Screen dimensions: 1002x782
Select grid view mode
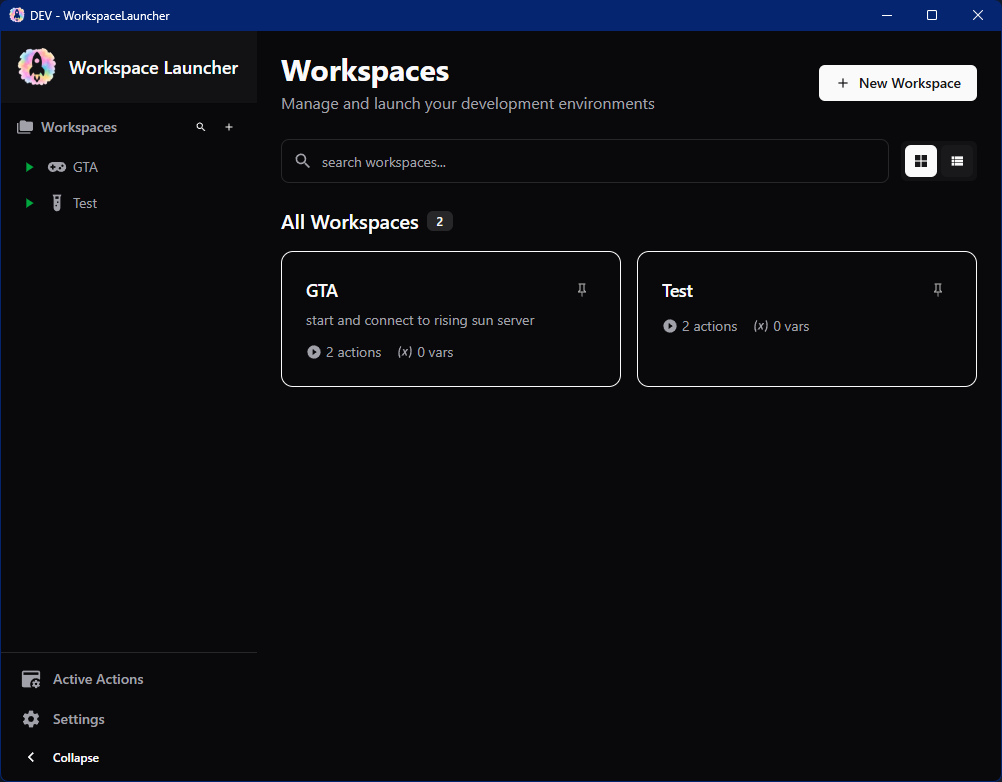coord(920,161)
